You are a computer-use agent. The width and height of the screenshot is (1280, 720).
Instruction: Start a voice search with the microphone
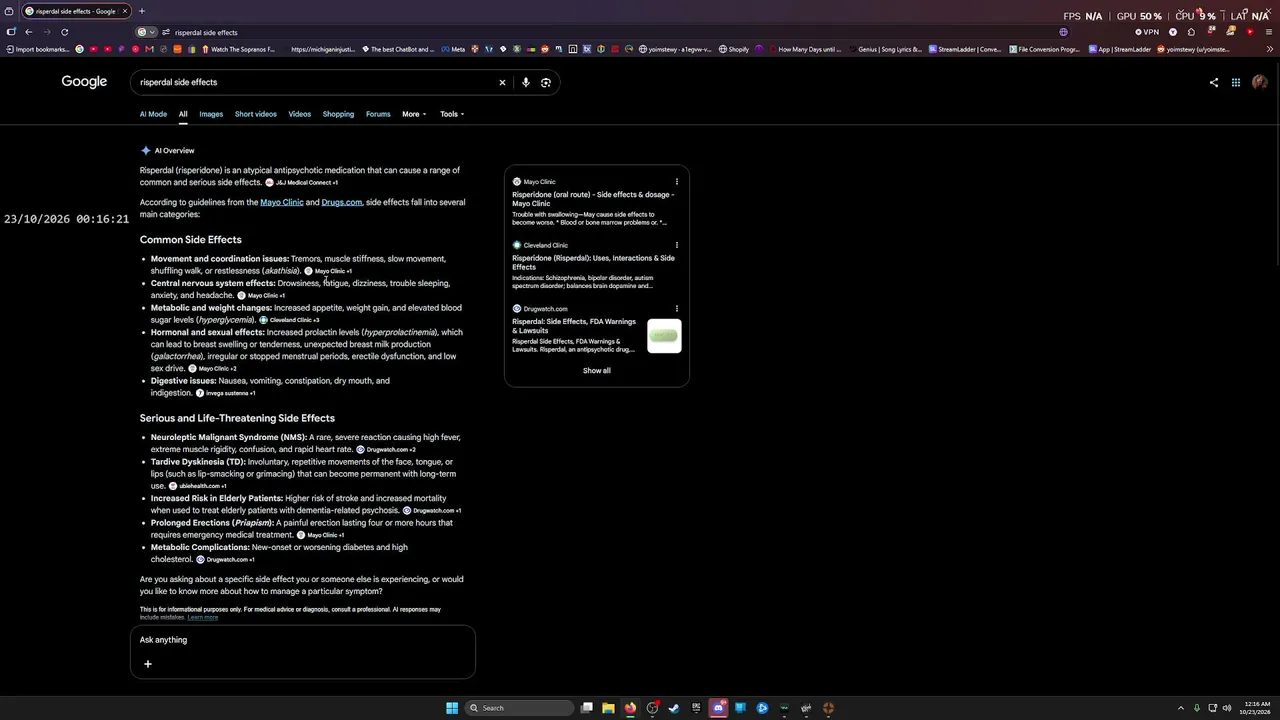(525, 83)
